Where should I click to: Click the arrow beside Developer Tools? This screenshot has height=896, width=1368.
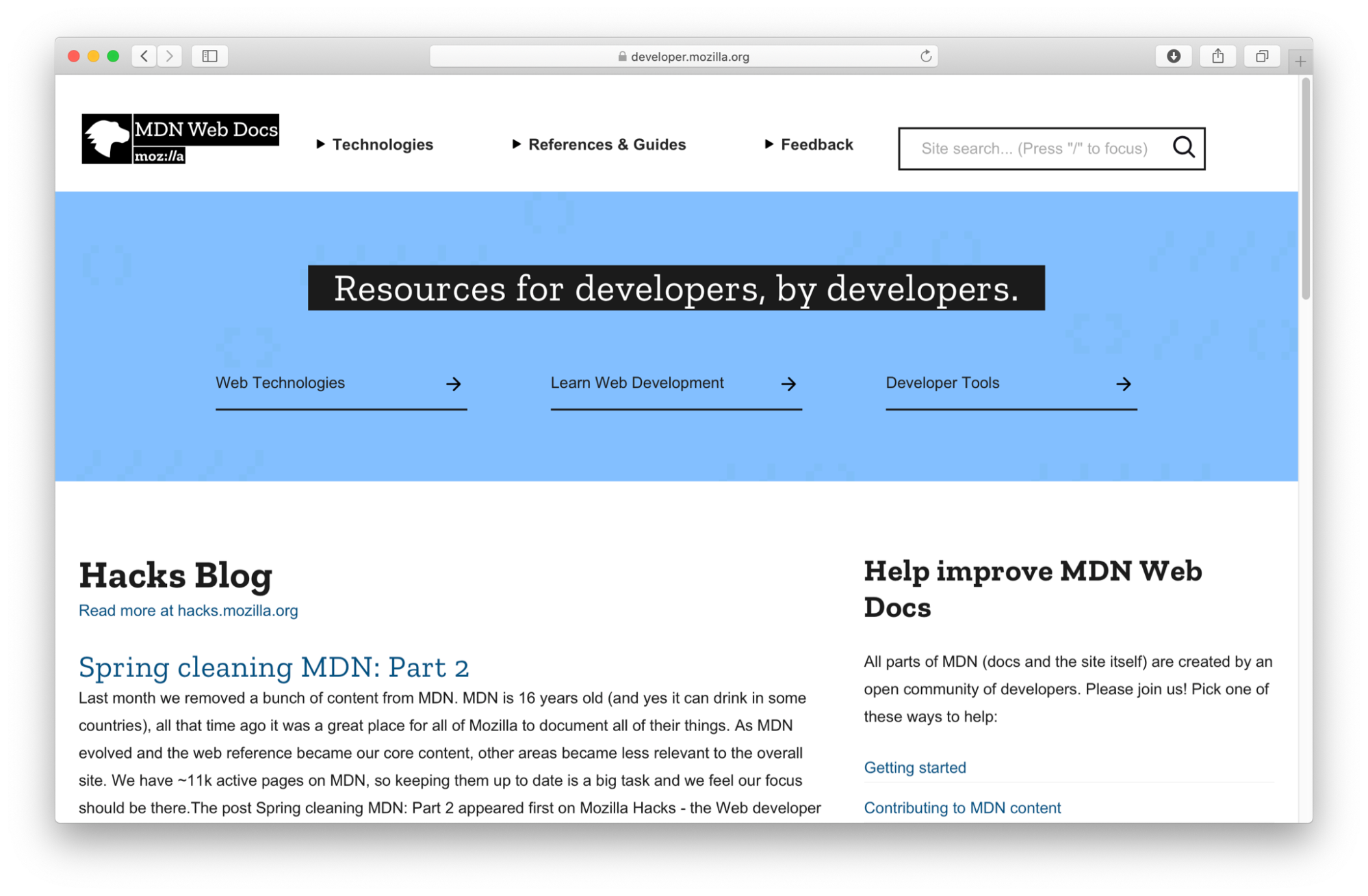1124,384
